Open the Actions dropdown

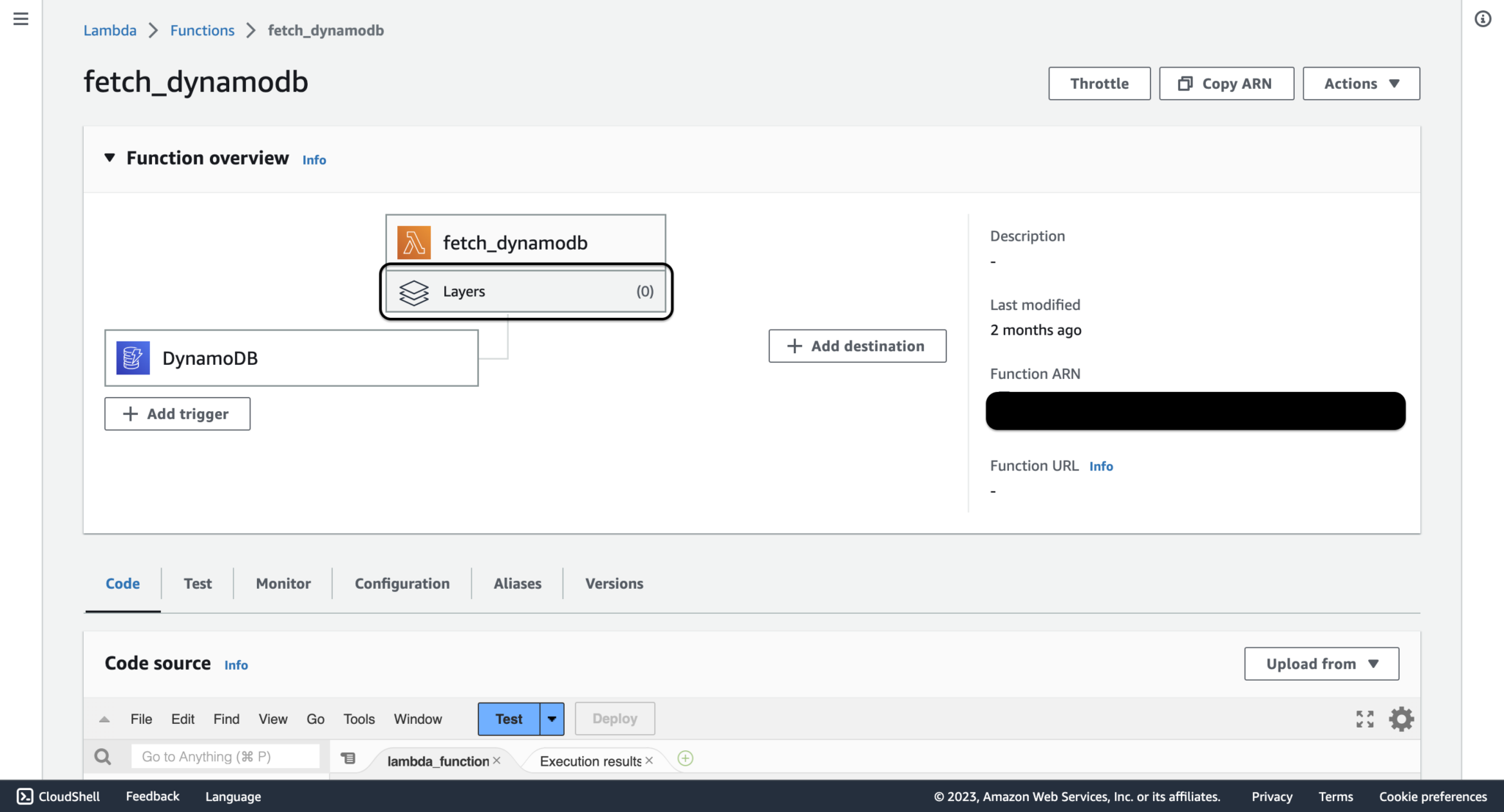pos(1361,83)
